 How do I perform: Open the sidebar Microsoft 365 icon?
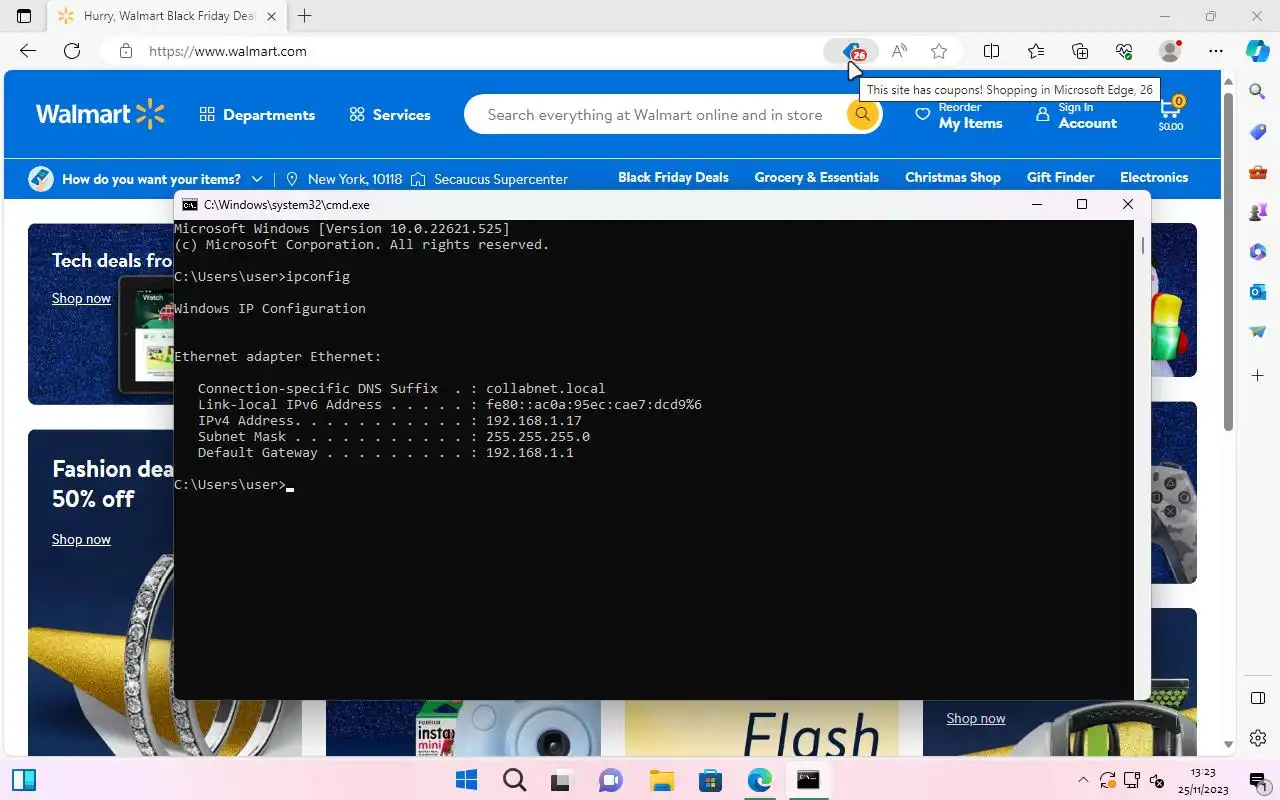[x=1258, y=252]
